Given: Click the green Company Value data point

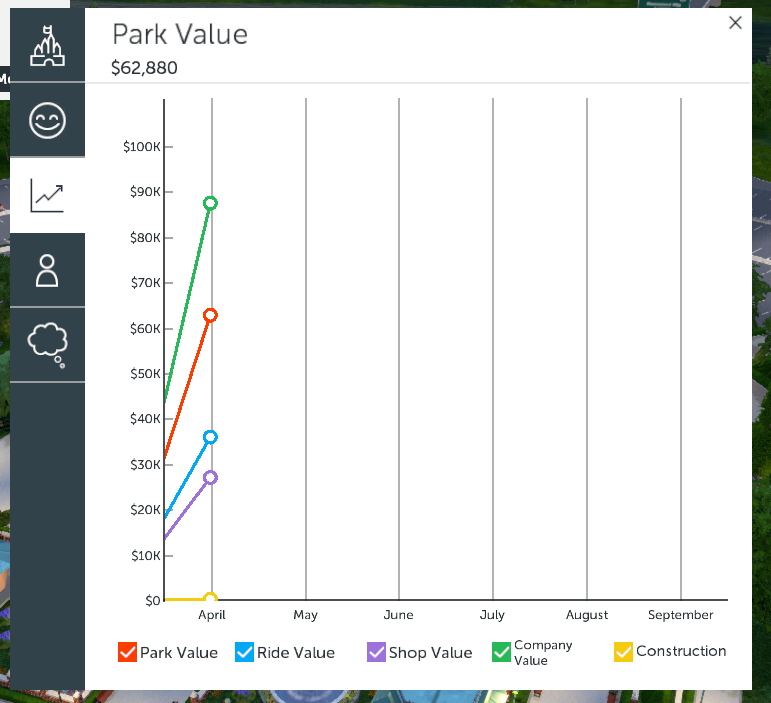Looking at the screenshot, I should 210,203.
